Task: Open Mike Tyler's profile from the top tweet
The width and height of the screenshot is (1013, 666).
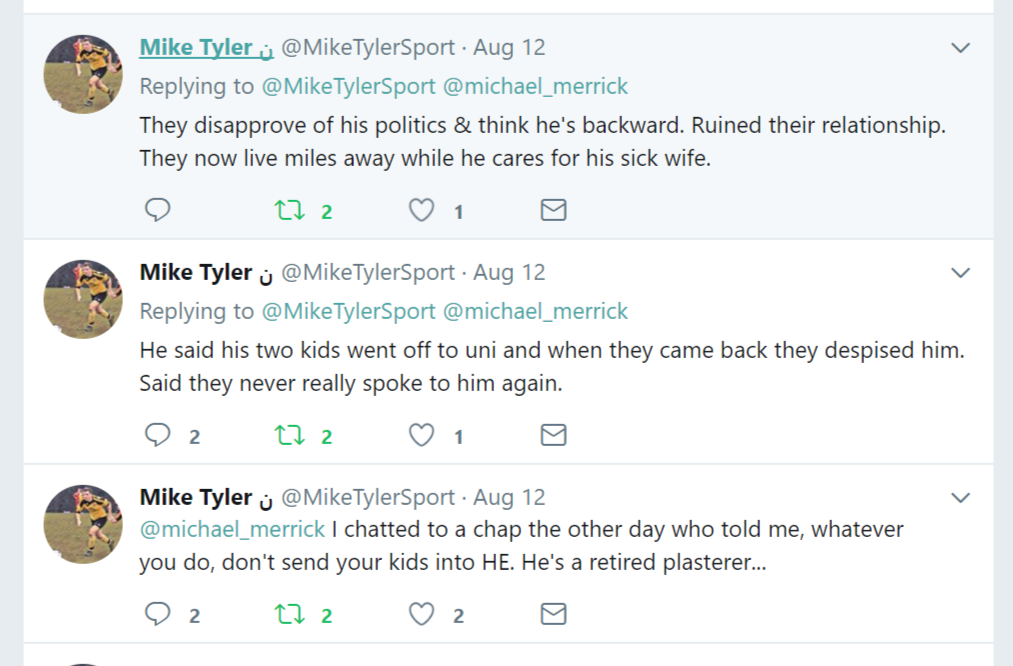Action: [x=196, y=47]
